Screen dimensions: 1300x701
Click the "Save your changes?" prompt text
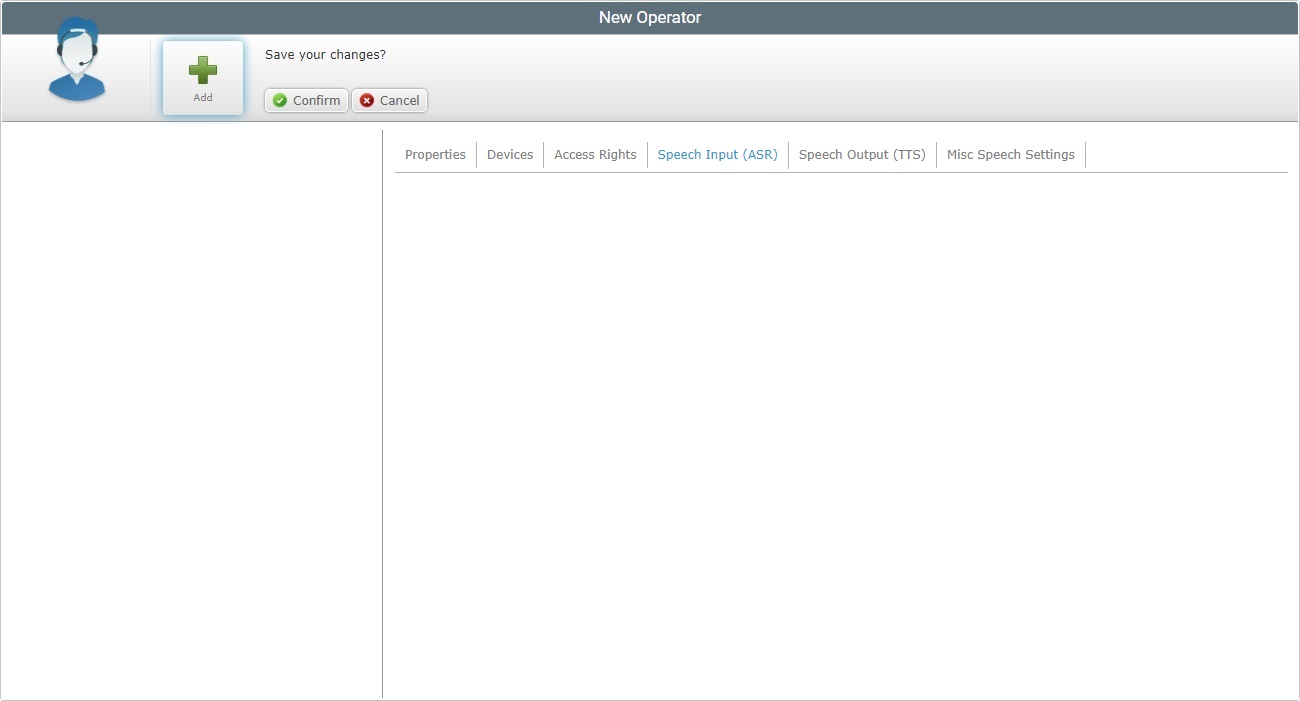click(x=325, y=55)
